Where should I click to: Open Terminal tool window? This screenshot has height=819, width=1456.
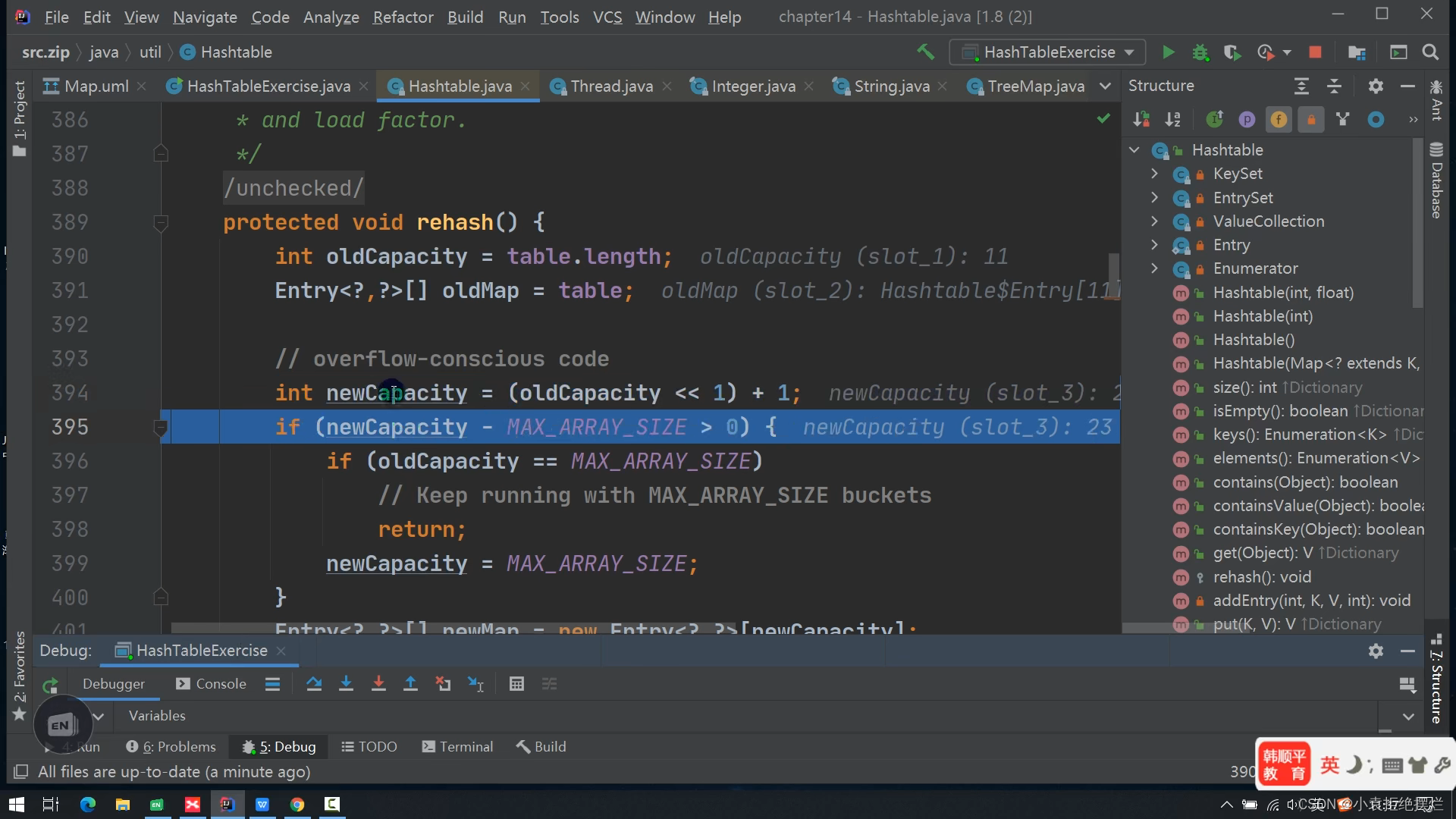pyautogui.click(x=457, y=747)
